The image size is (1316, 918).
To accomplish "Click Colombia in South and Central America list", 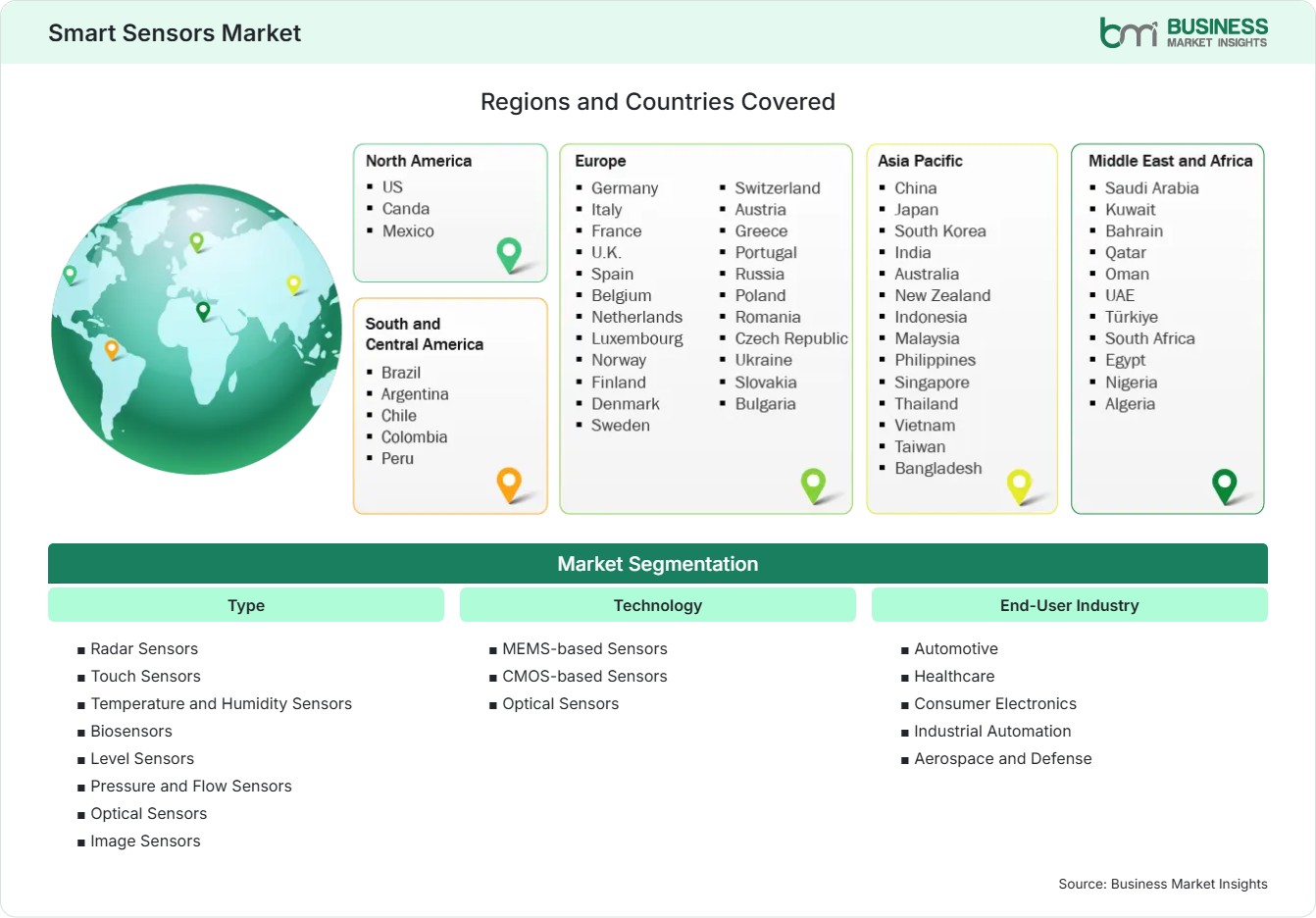I will (414, 437).
